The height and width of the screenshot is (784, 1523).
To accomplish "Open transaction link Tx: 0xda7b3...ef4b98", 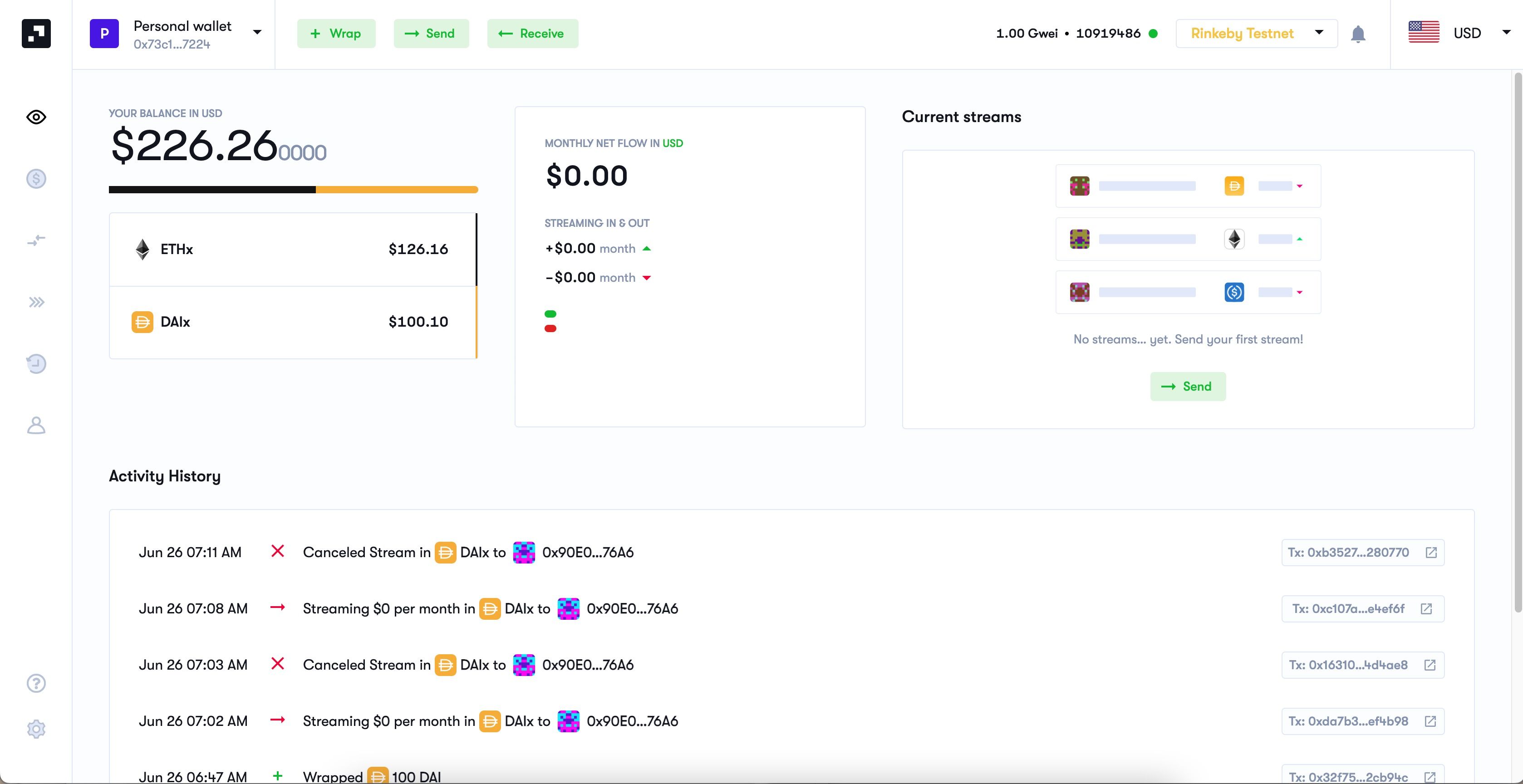I will tap(1363, 721).
